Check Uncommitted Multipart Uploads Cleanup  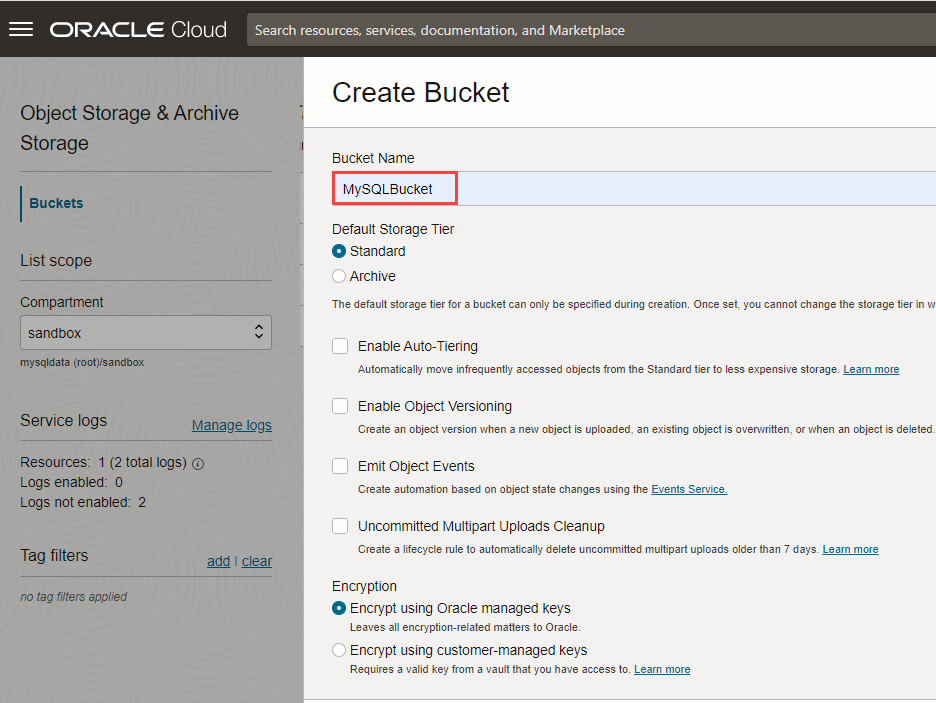coord(340,525)
